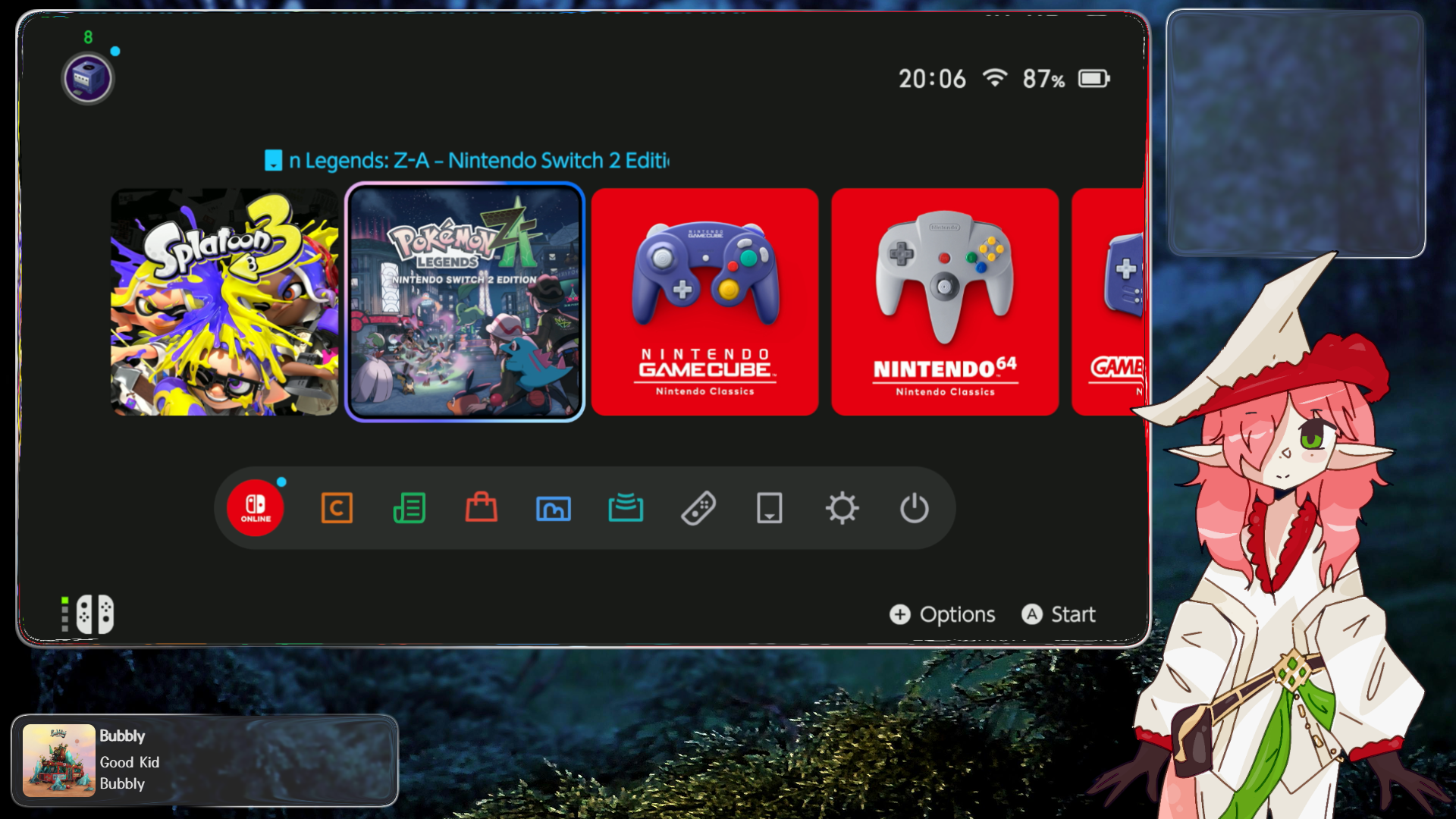The image size is (1456, 819).
Task: Open the Power sleep mode icon
Action: click(x=914, y=508)
